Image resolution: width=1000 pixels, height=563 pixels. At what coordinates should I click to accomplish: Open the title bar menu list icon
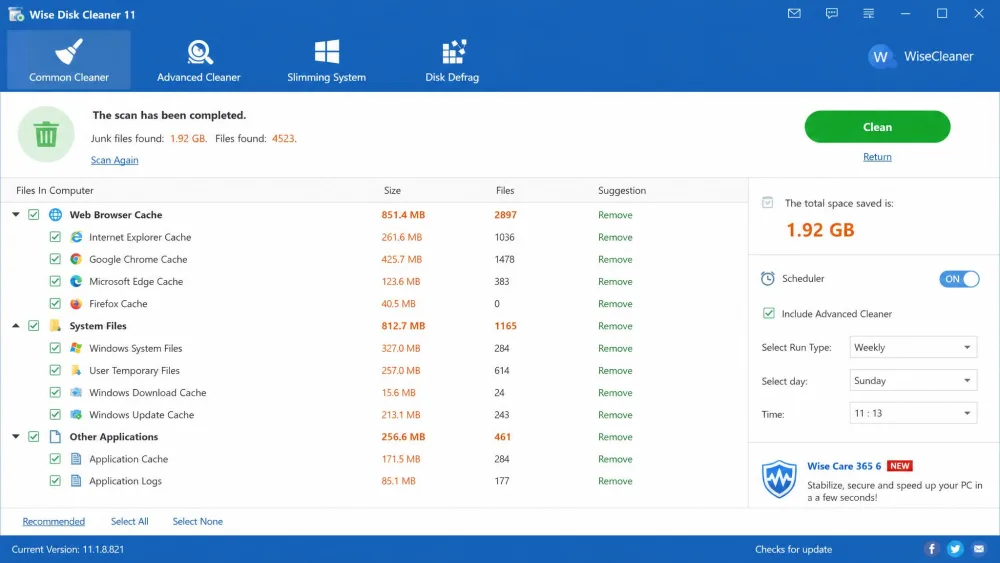[869, 13]
